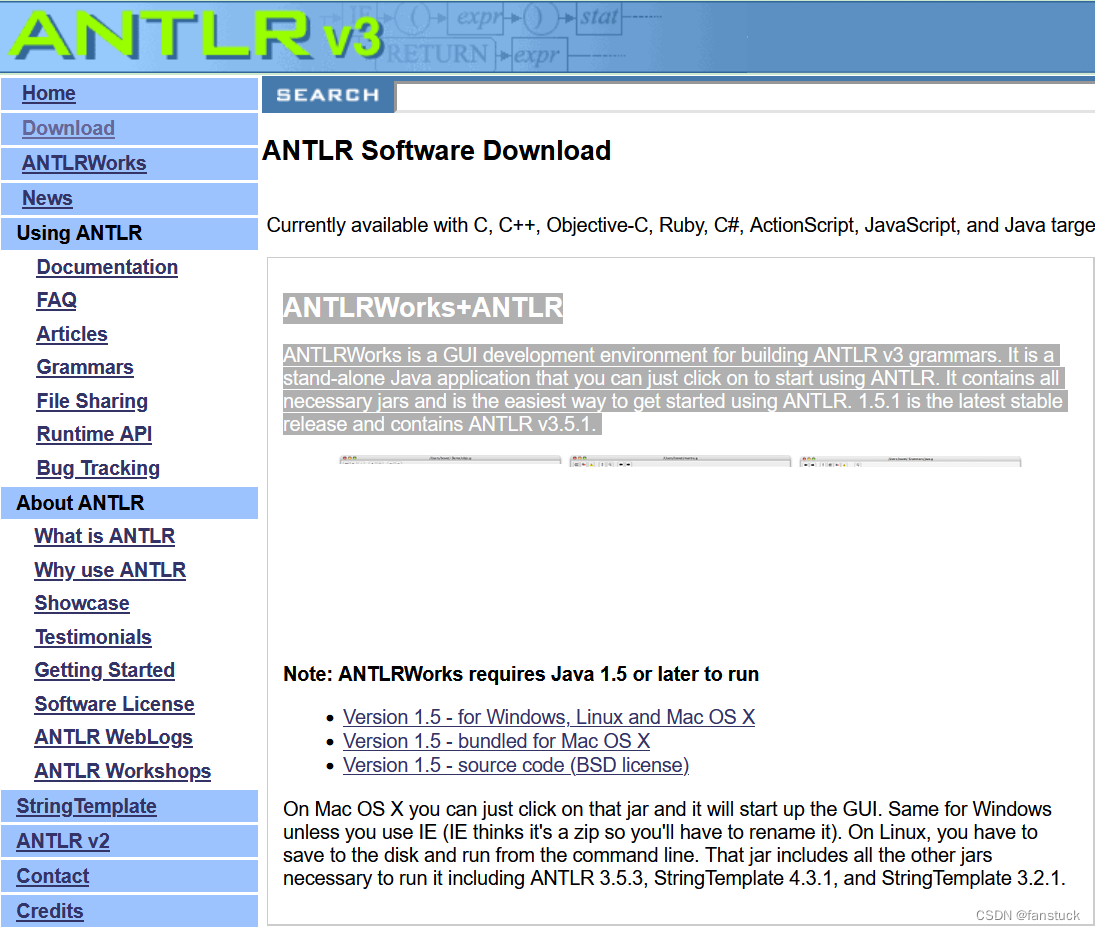This screenshot has width=1095, height=930.
Task: Open the Runtime API page
Action: pyautogui.click(x=94, y=434)
